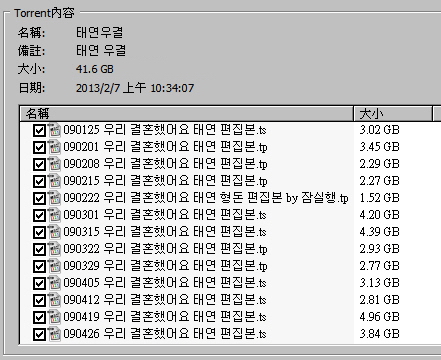Uncheck the 090322 file checkbox
The height and width of the screenshot is (360, 441).
point(39,249)
